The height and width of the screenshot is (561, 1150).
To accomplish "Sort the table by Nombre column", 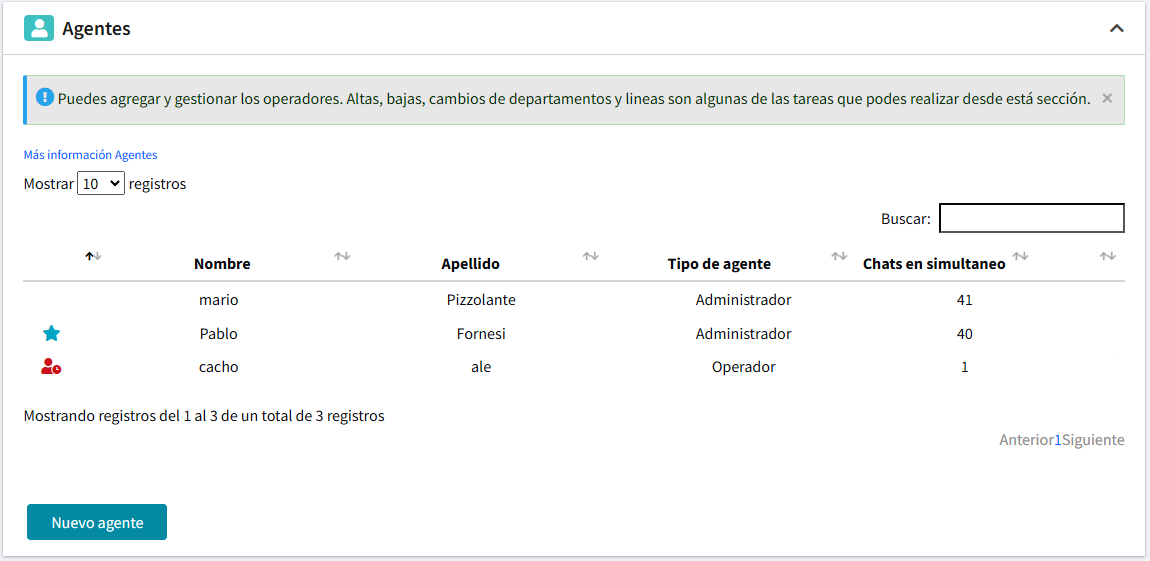I will click(222, 264).
